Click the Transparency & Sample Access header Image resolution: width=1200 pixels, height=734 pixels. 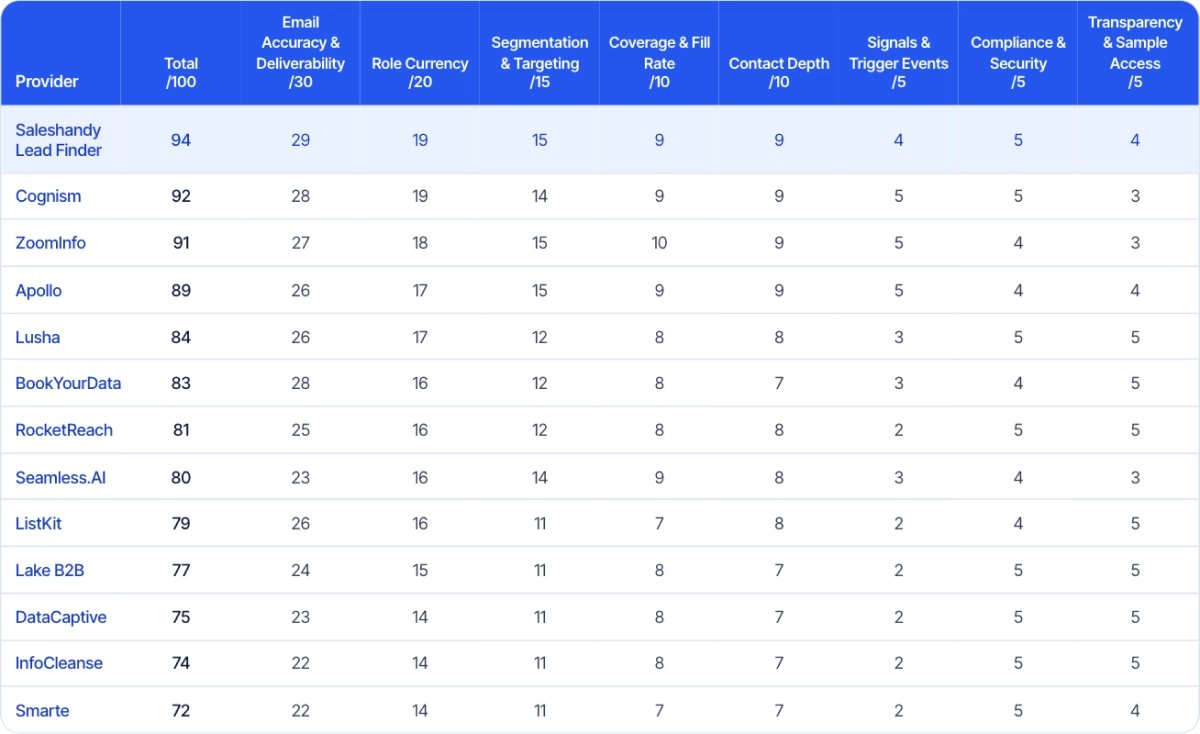(1135, 52)
